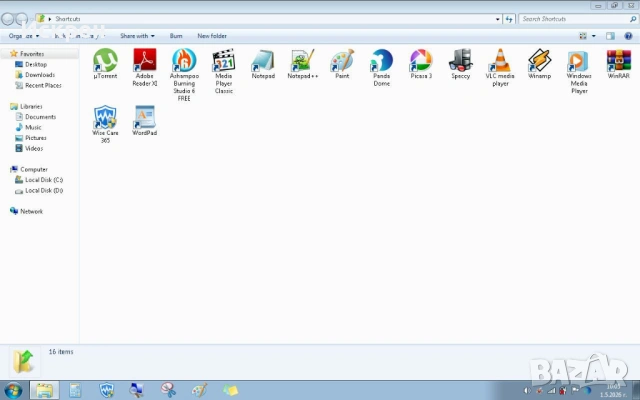Open the Share with dropdown
Screen dimensions: 640x400
137,36
